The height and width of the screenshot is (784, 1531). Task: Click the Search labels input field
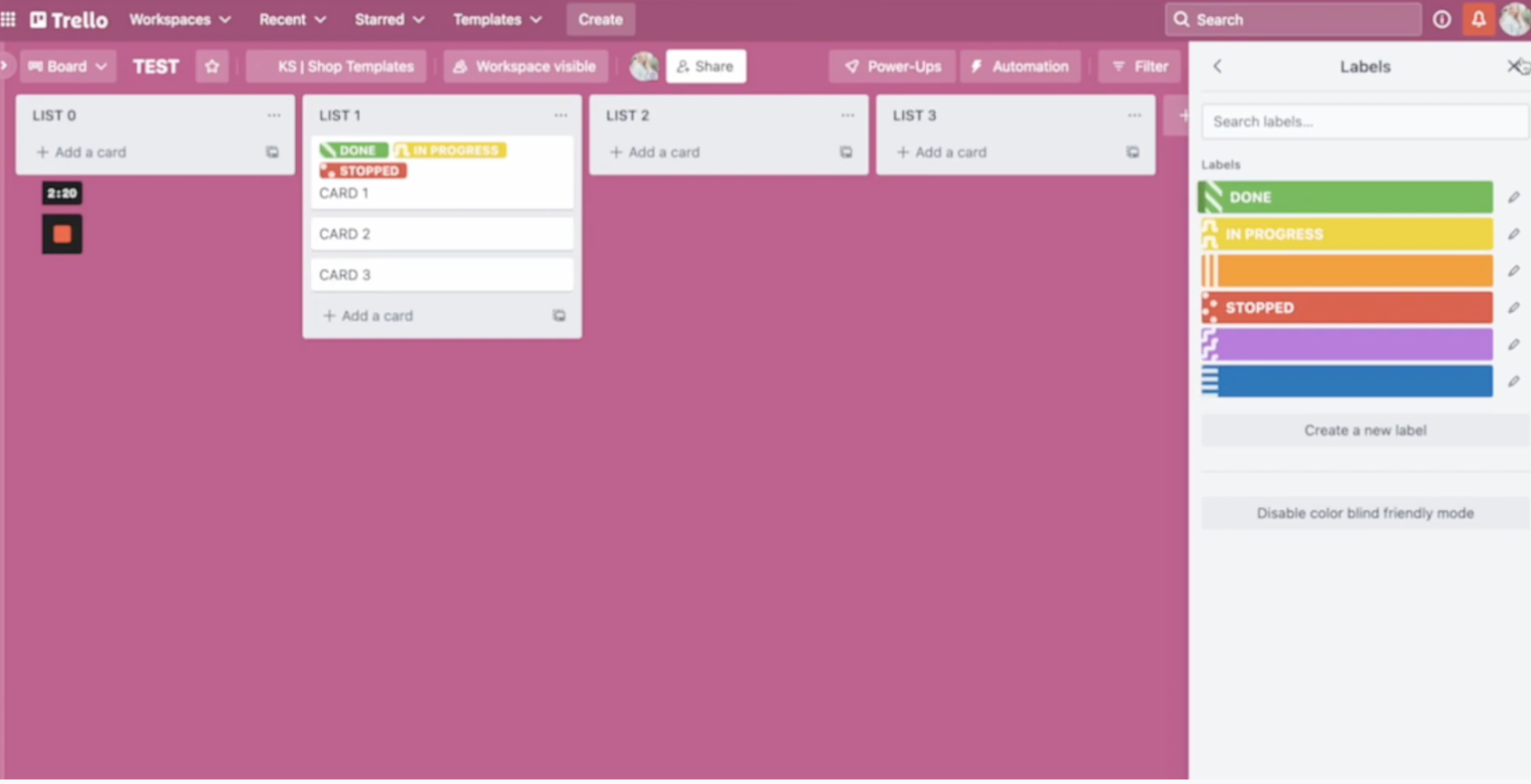pyautogui.click(x=1364, y=121)
